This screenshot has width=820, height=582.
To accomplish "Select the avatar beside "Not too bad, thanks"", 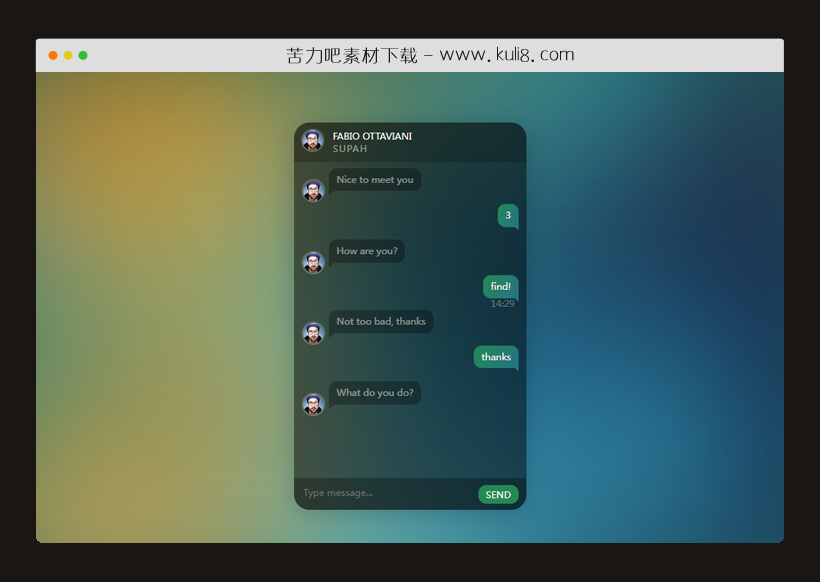I will pyautogui.click(x=313, y=333).
